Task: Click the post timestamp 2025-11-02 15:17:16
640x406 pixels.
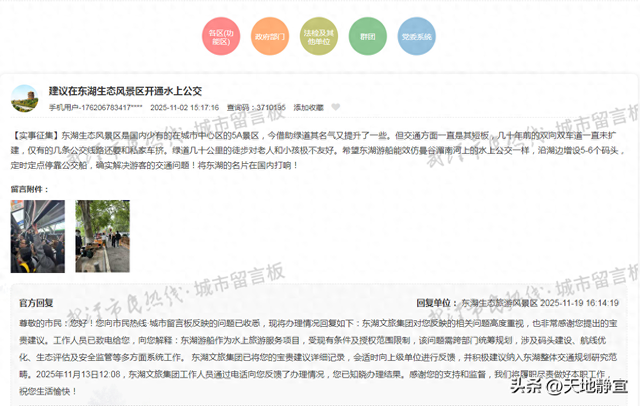Action: (184, 107)
